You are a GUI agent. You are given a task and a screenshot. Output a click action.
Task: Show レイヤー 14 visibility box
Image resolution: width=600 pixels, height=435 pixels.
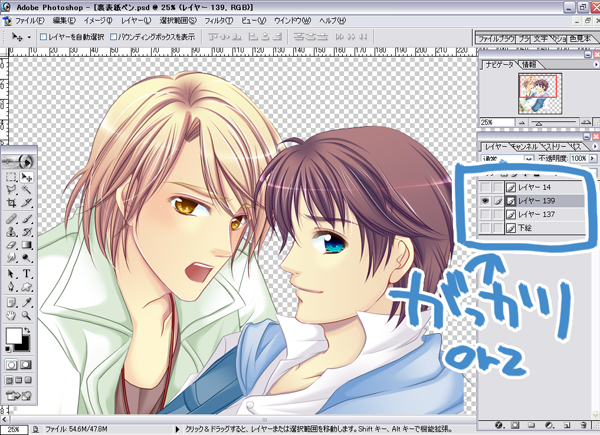pyautogui.click(x=485, y=187)
